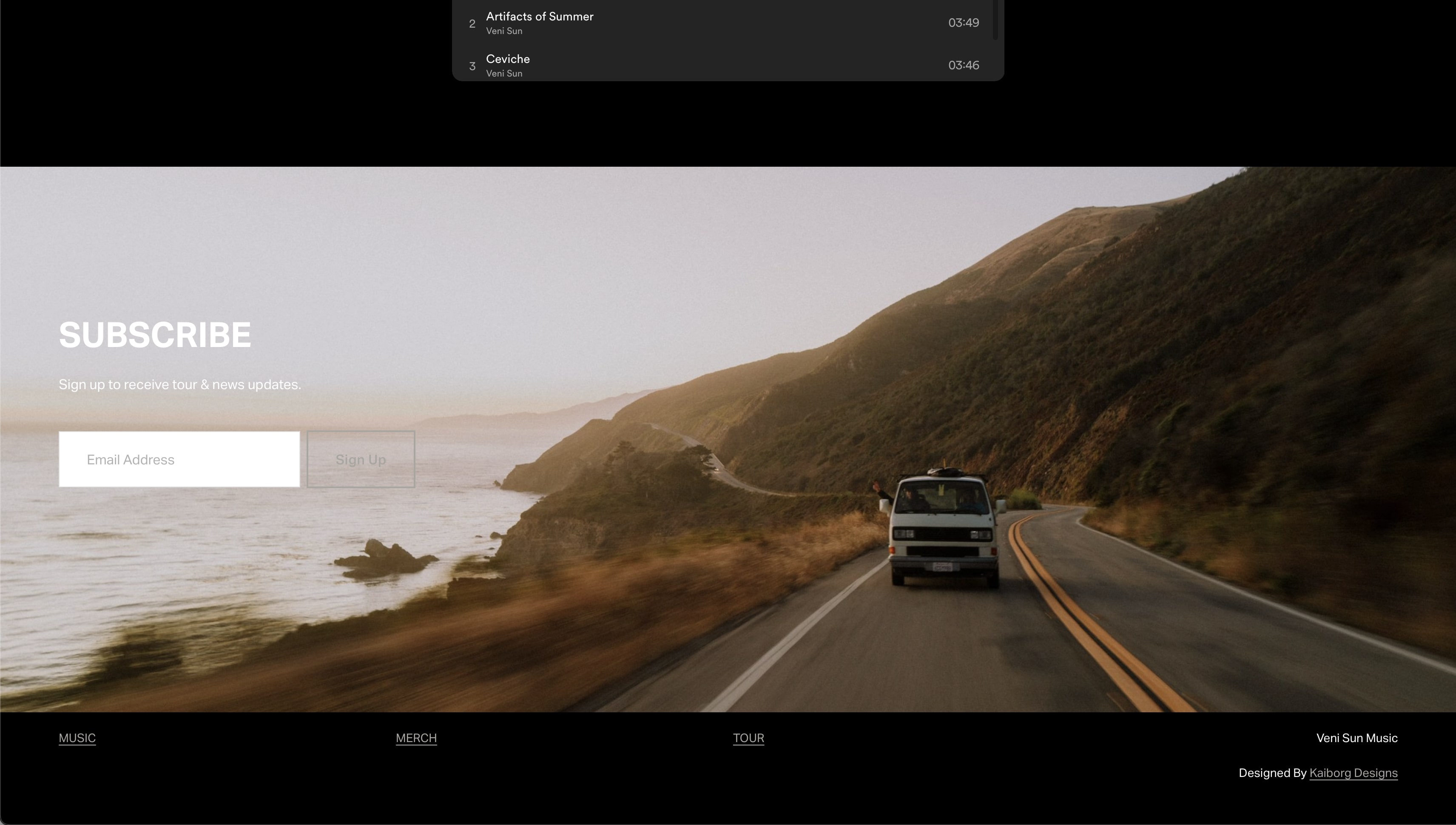Focus the Email Address input field
The image size is (1456, 825).
pos(179,460)
